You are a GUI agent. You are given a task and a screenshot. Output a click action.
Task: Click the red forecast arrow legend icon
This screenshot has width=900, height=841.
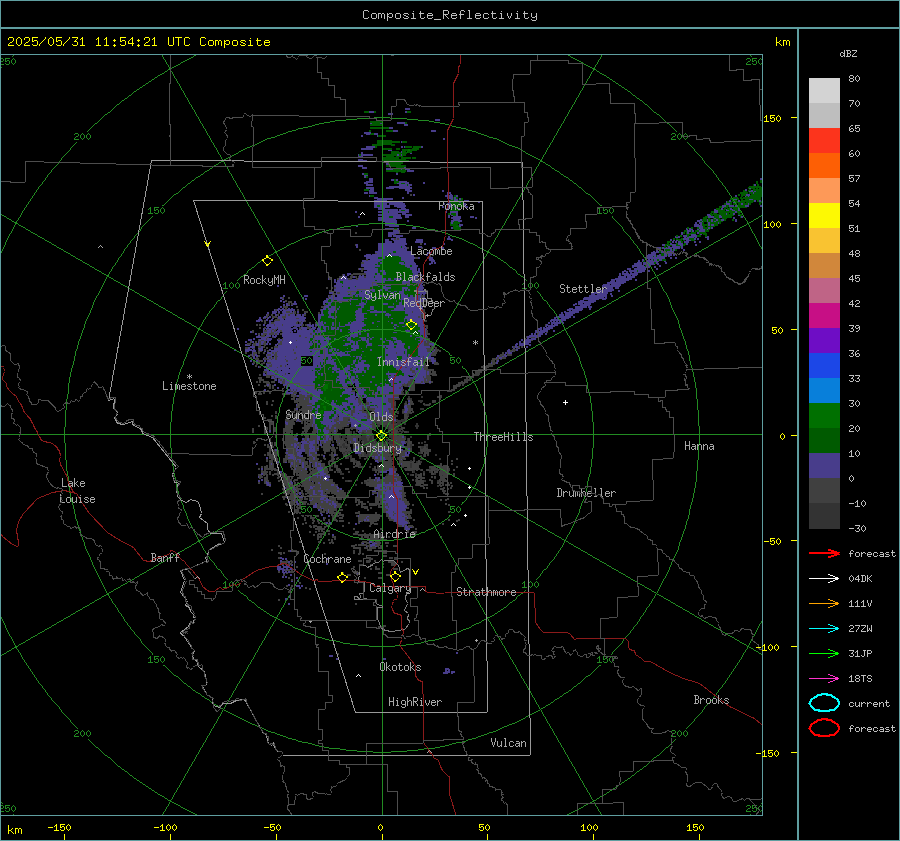pyautogui.click(x=824, y=553)
